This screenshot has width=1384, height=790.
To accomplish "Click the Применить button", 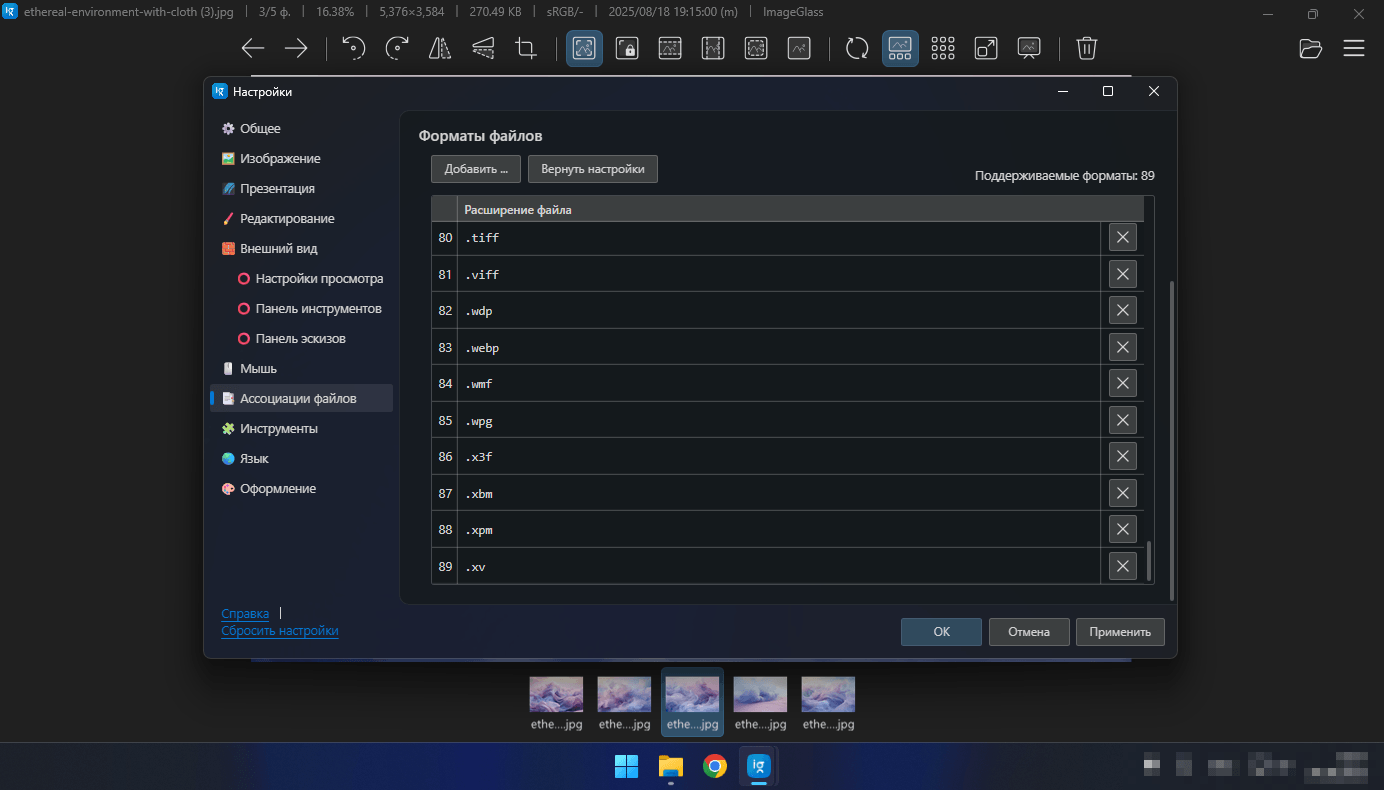I will (1120, 632).
